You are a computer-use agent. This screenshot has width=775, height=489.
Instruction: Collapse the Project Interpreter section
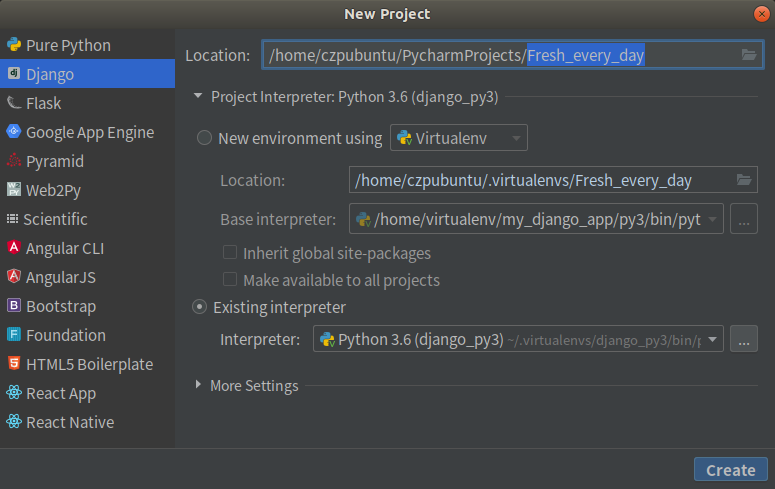tap(199, 97)
